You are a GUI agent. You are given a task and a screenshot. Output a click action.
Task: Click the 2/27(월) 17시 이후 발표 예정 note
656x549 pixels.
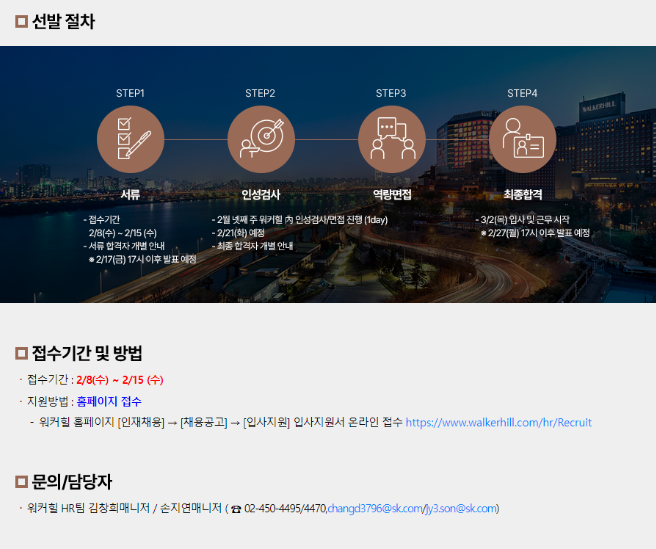535,233
